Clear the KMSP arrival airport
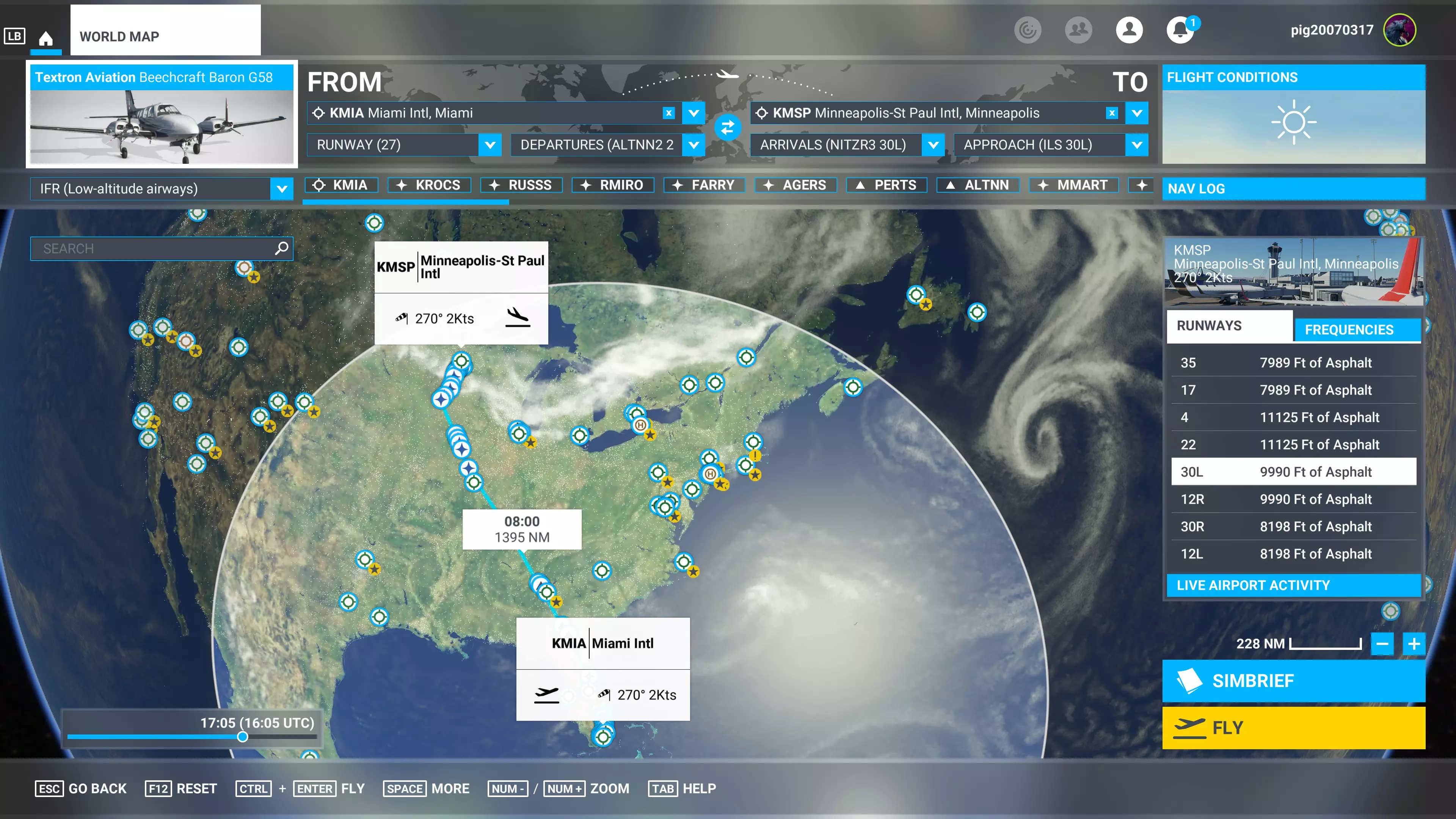The height and width of the screenshot is (819, 1456). (x=1112, y=113)
